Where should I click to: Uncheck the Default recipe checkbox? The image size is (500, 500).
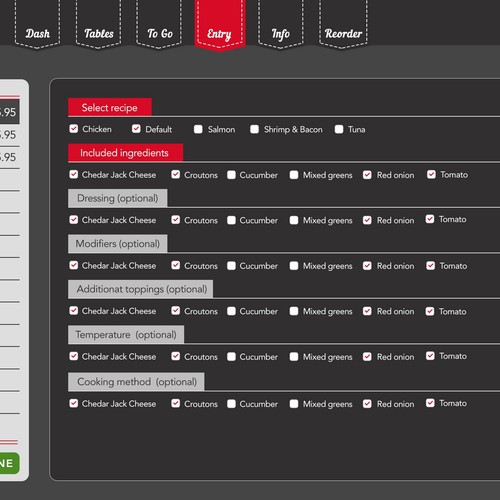click(x=136, y=129)
